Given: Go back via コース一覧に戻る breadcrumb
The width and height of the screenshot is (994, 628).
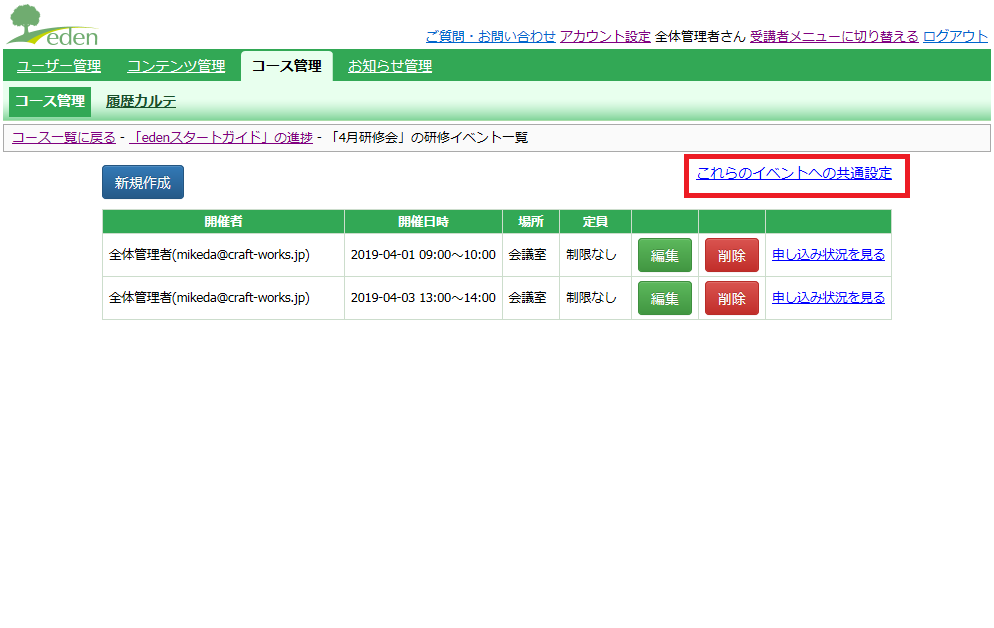Looking at the screenshot, I should pos(64,138).
